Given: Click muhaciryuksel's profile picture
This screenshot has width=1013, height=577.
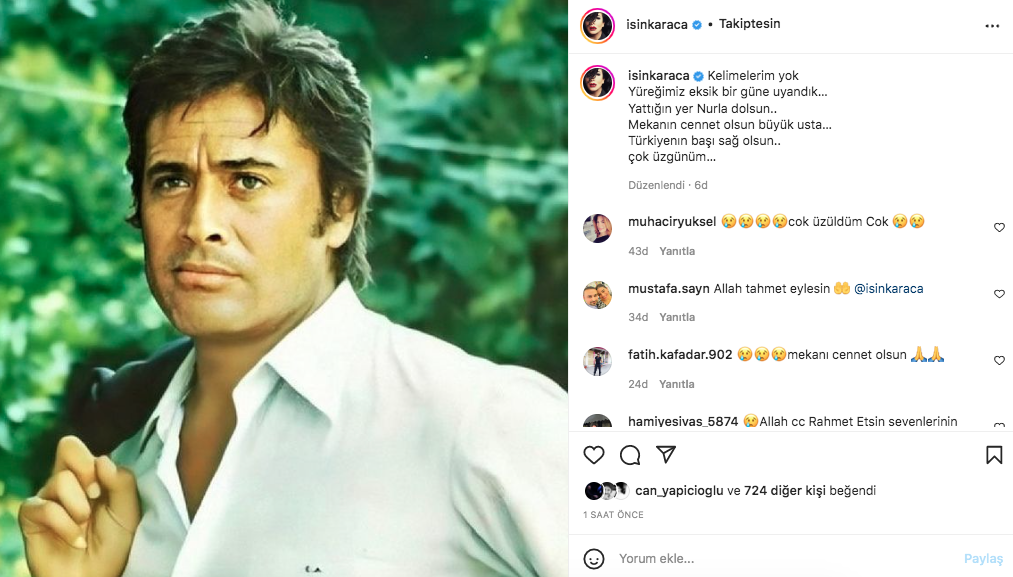Looking at the screenshot, I should tap(597, 228).
